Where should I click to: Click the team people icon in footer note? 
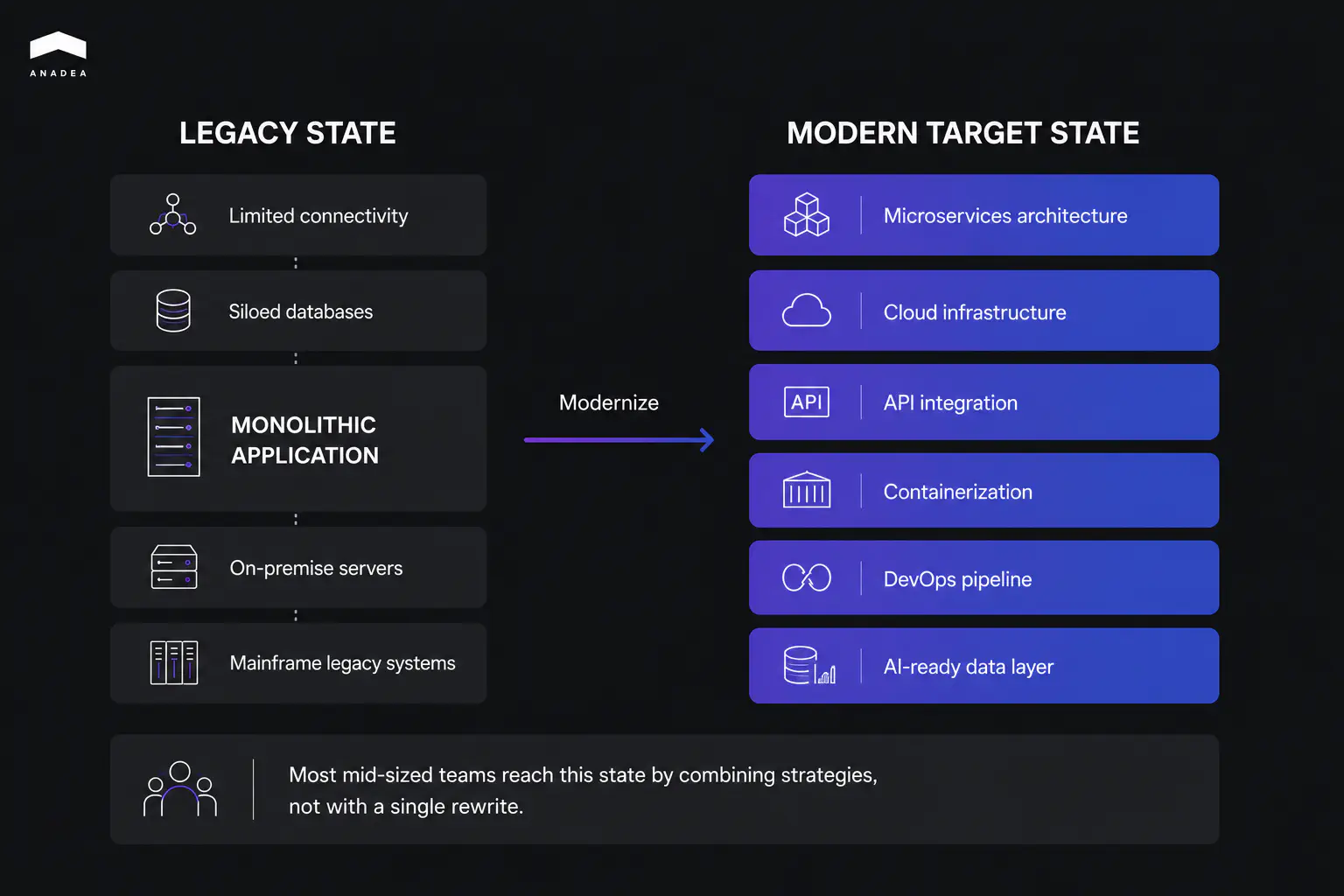point(180,788)
